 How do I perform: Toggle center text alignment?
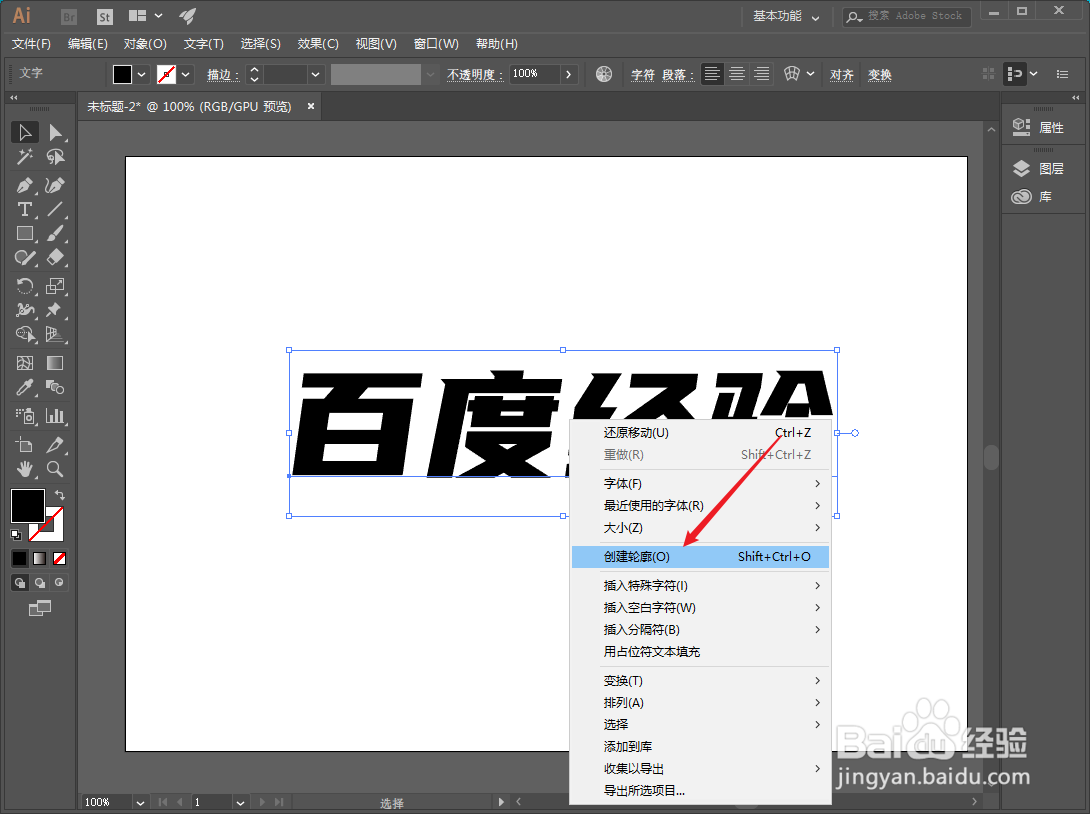coord(737,74)
